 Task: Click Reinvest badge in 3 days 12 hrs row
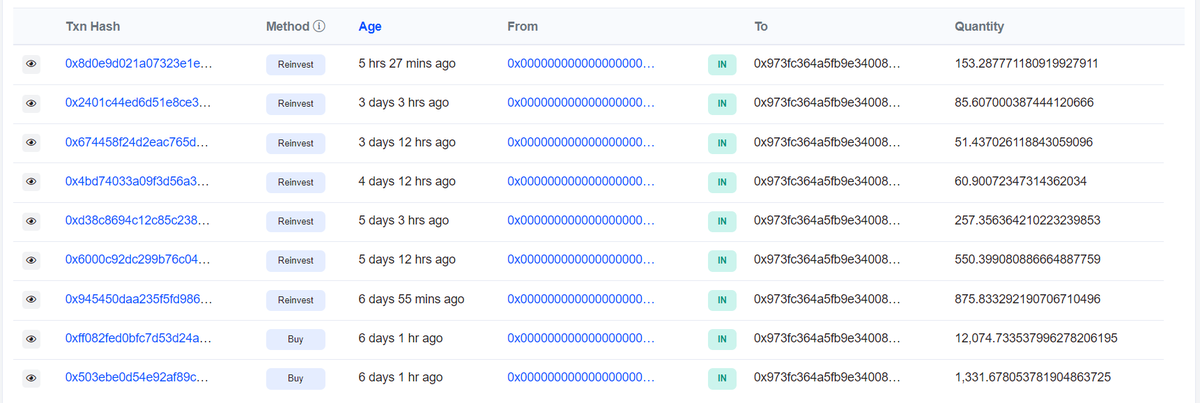(295, 143)
